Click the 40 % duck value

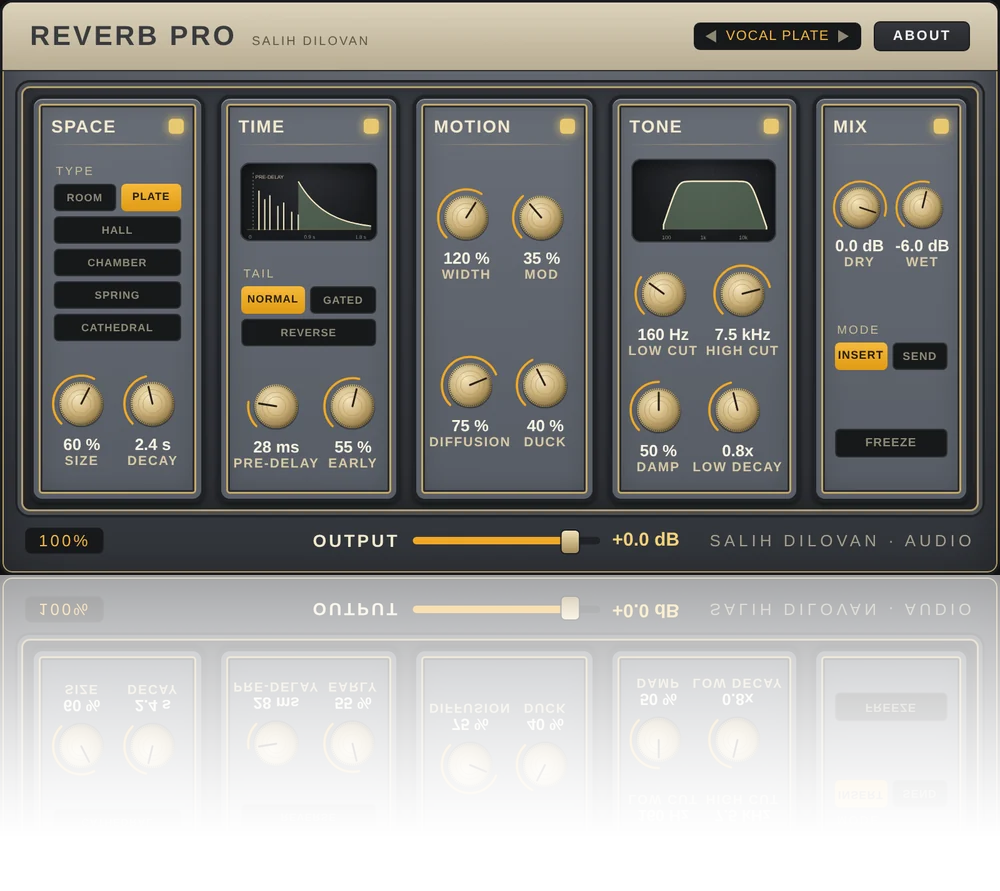545,425
